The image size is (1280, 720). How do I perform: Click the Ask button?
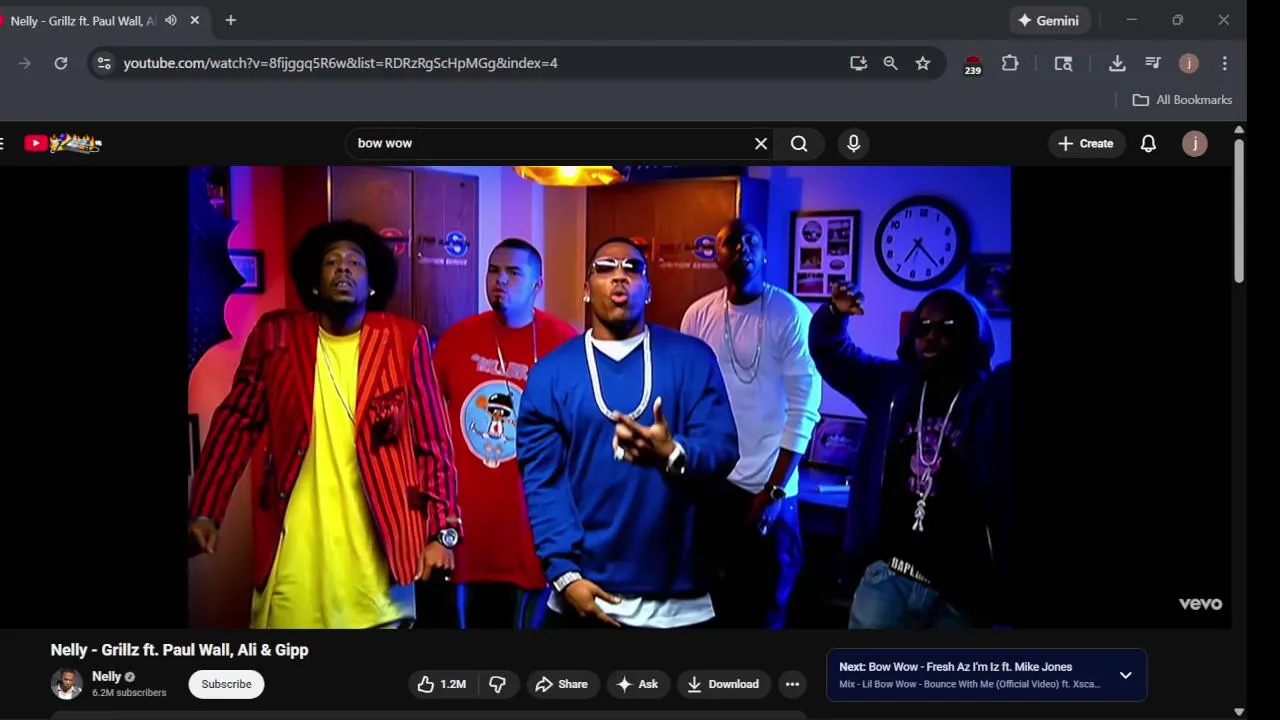[637, 684]
